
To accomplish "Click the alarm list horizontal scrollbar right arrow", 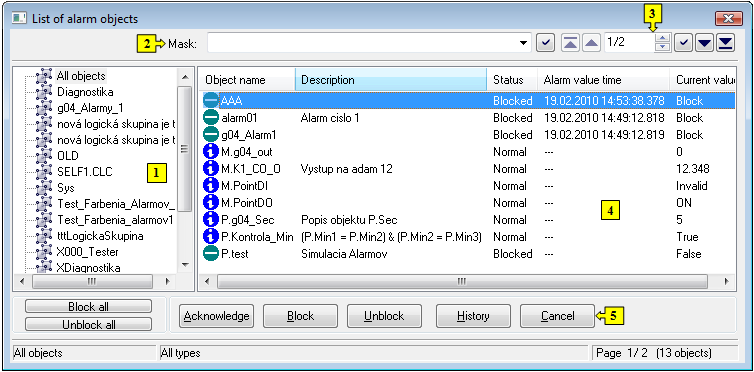I will click(x=726, y=281).
